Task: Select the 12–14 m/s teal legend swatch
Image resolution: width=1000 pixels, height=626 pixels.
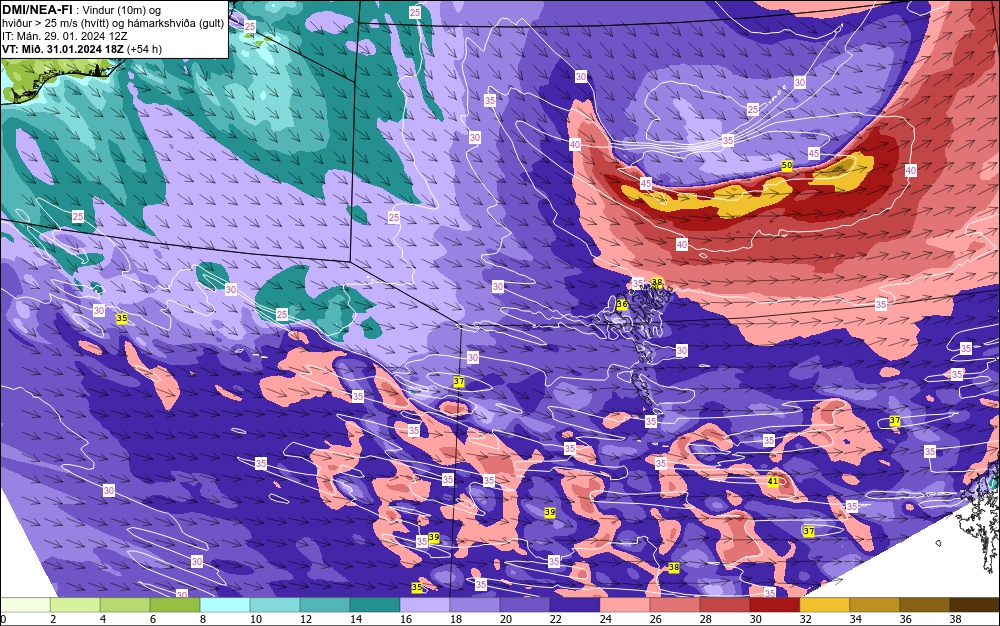Action: click(x=325, y=605)
